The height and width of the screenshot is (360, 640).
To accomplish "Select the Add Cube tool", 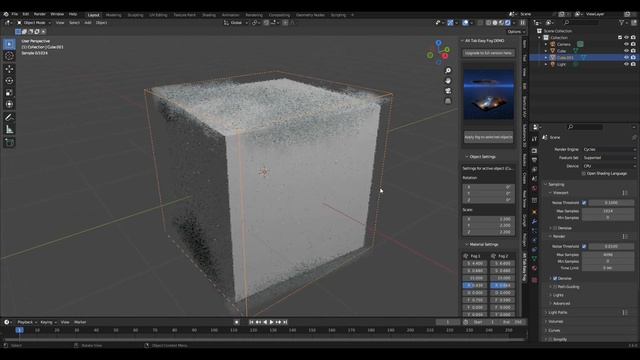I will [9, 142].
